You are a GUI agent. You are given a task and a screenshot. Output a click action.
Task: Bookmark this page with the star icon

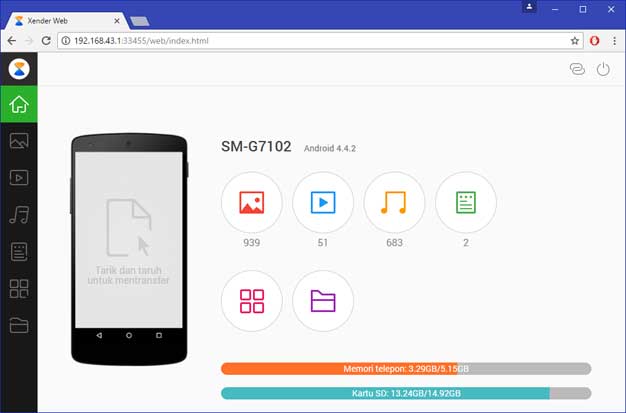(574, 41)
